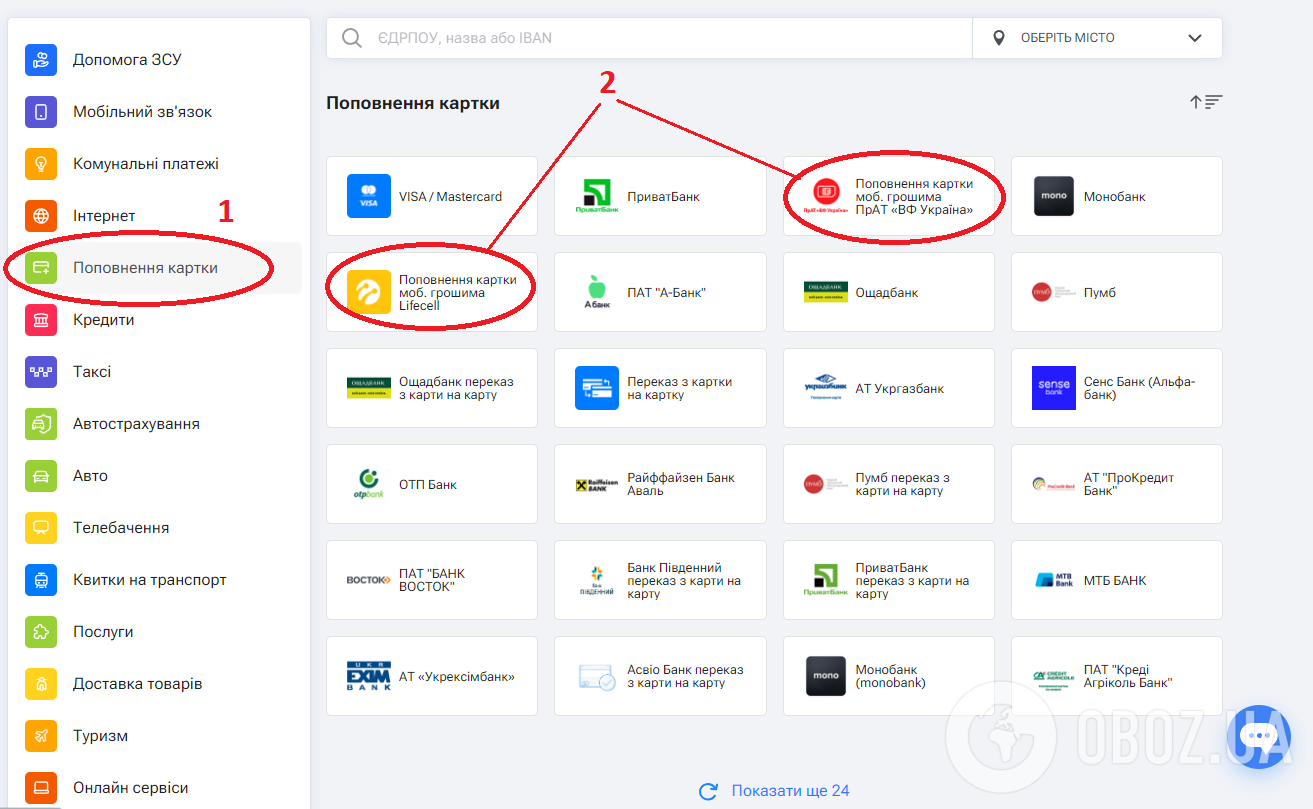The width and height of the screenshot is (1313, 809).
Task: Go to Кредити menu entry
Action: click(x=154, y=320)
